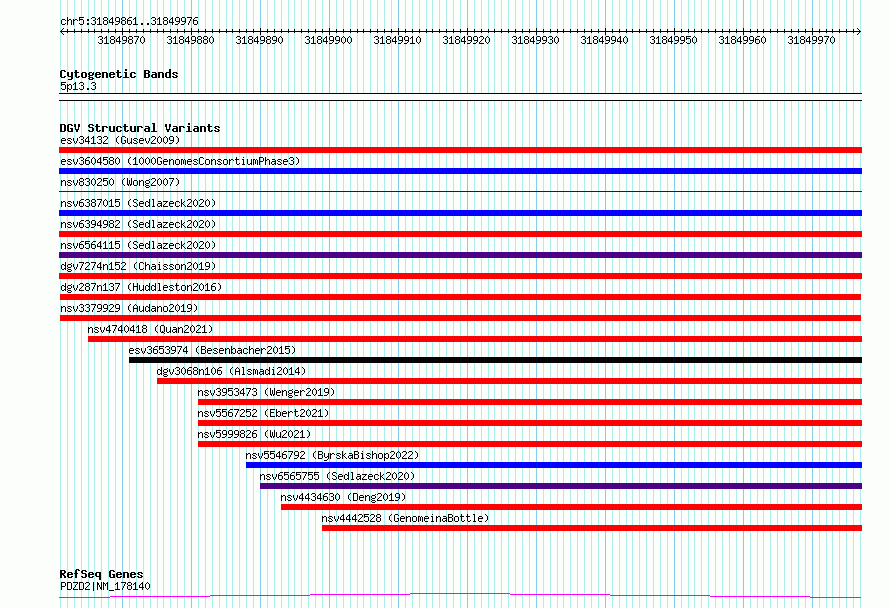The image size is (890, 608).
Task: Click the black bar under esv3653974
Action: (496, 360)
